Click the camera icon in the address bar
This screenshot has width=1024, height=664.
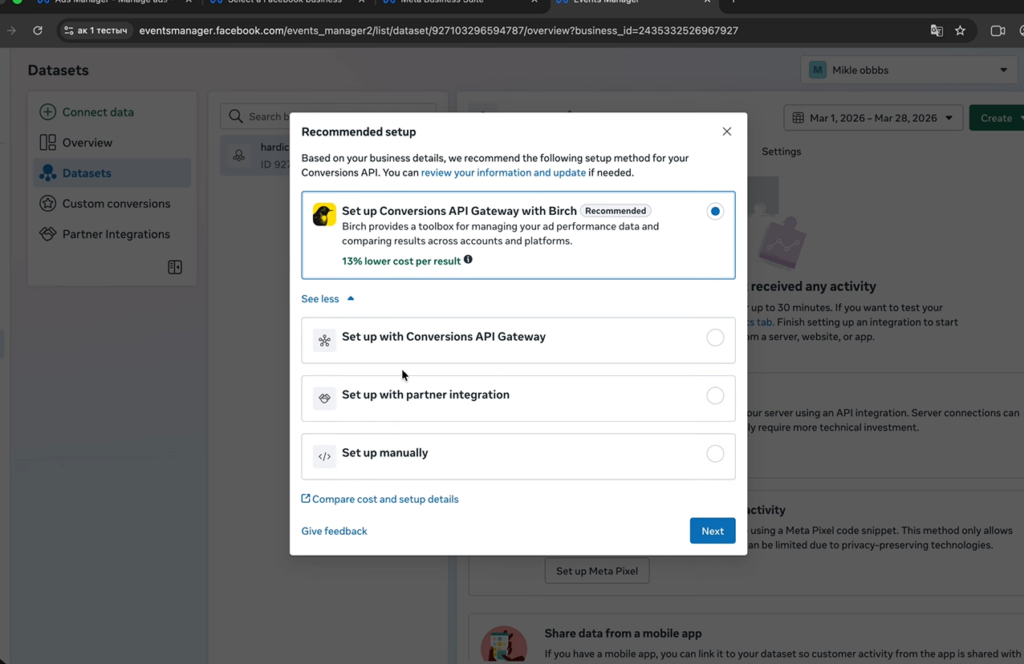[997, 31]
